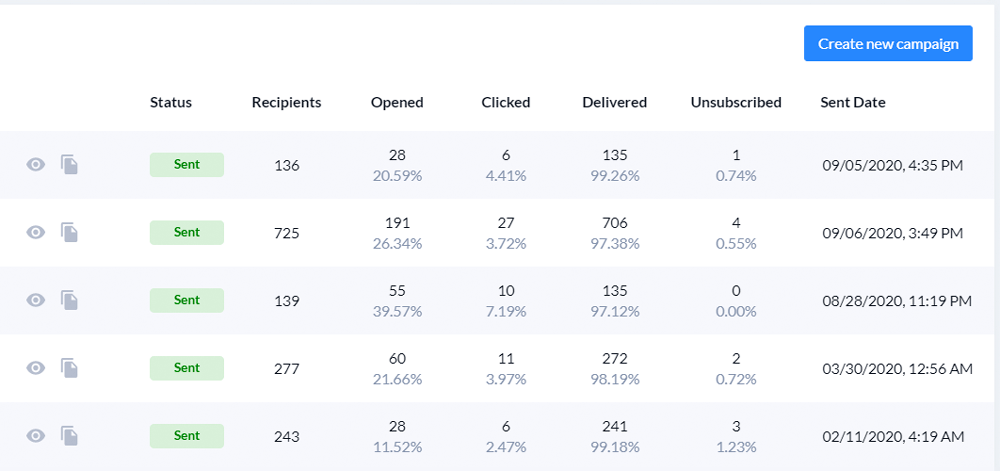
Task: Click the Sent status badge in first row
Action: 187,164
